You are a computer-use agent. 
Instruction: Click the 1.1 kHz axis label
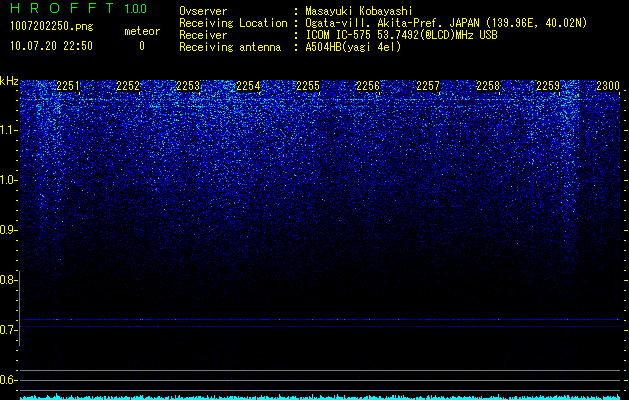coord(8,130)
